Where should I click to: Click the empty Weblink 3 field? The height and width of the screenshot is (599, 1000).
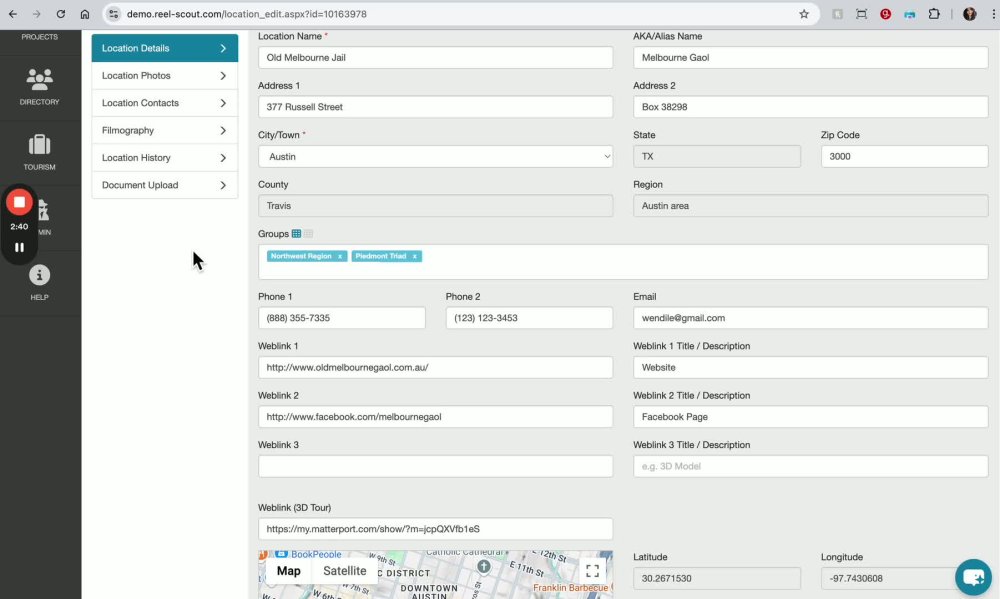[436, 466]
